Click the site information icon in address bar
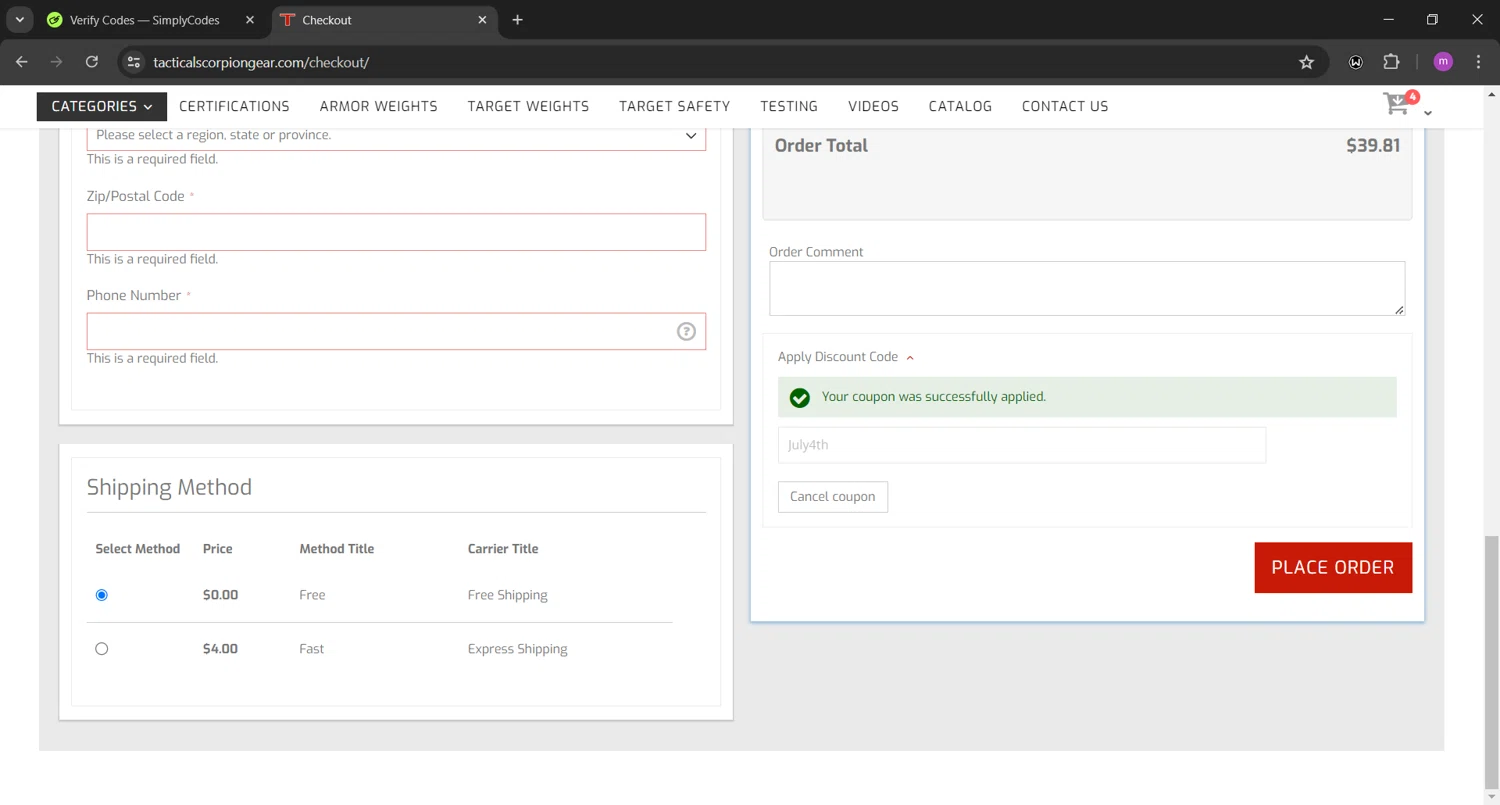Screen dimensions: 1500x805 (x=133, y=62)
